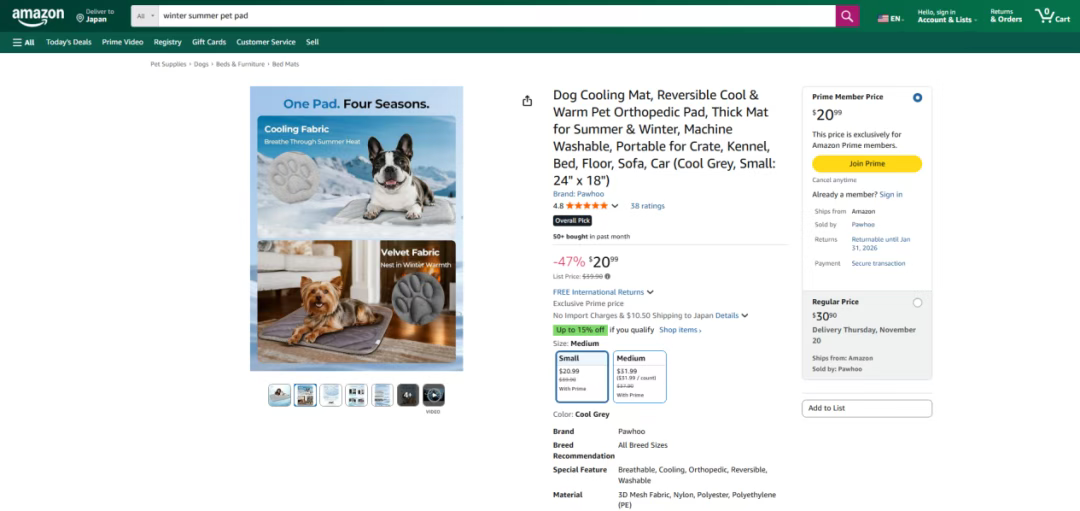This screenshot has height=511, width=1080.
Task: View the 4+ more images thumbnail
Action: (408, 395)
